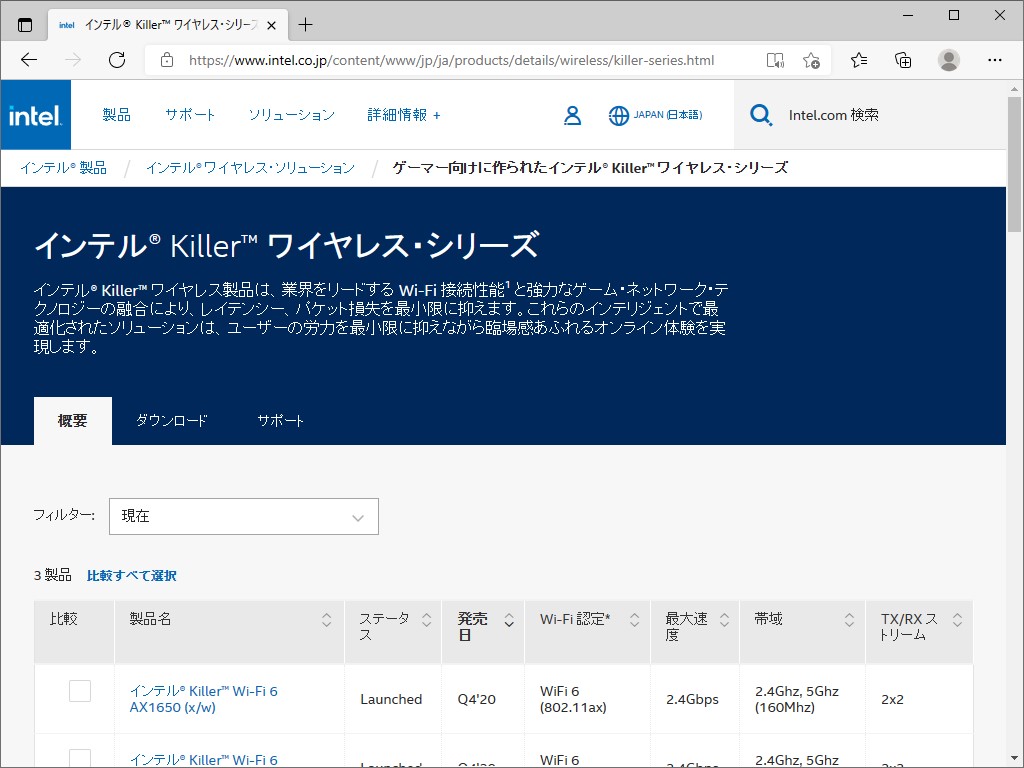Open browser settings via ellipsis icon
This screenshot has height=768, width=1024.
pos(995,60)
